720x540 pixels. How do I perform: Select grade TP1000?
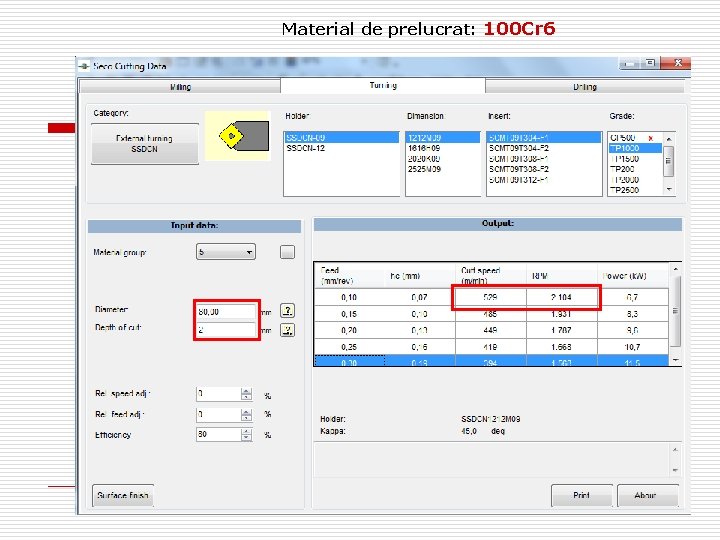click(x=636, y=148)
